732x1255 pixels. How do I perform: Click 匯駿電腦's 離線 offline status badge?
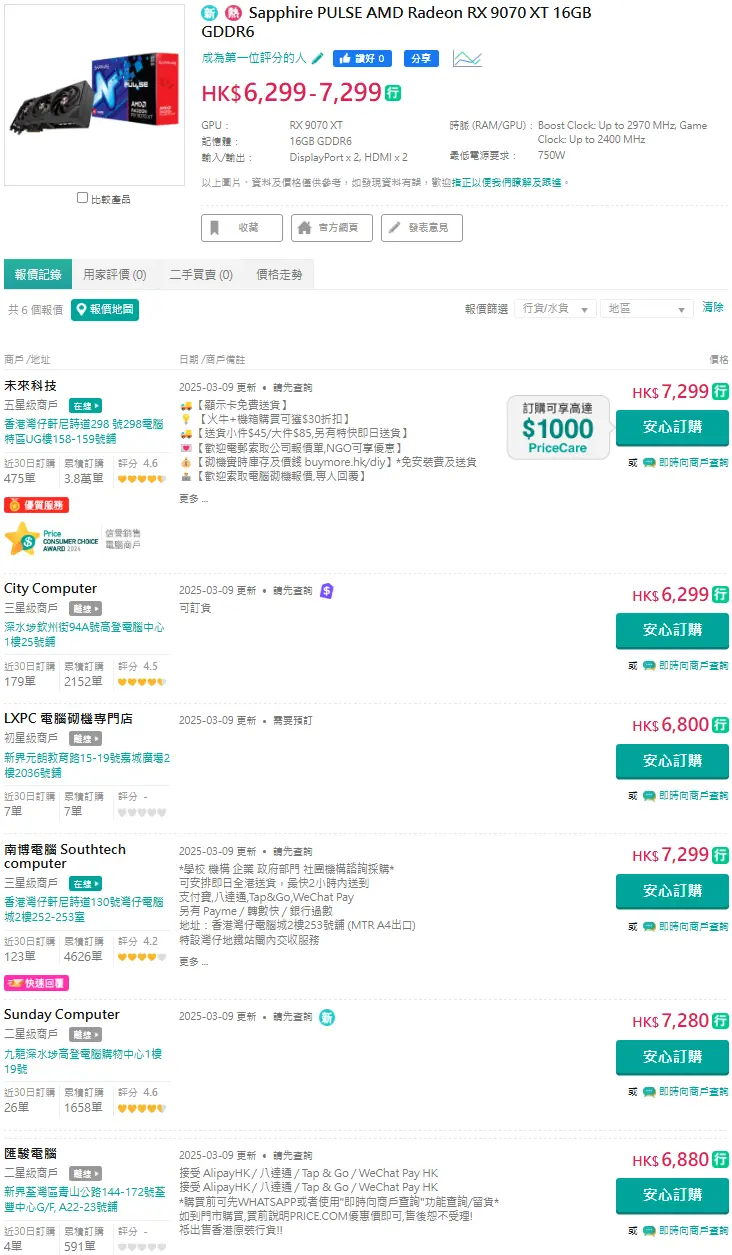coord(85,1173)
